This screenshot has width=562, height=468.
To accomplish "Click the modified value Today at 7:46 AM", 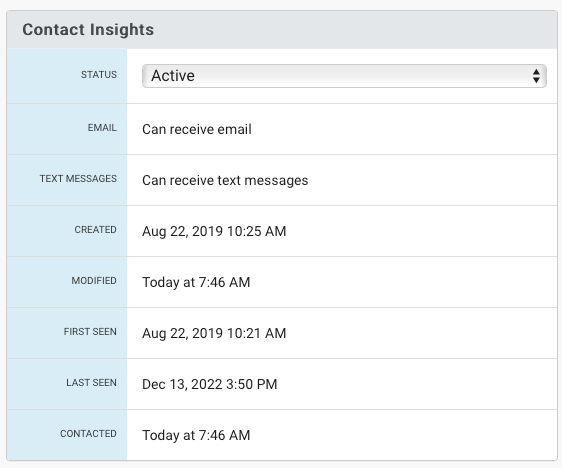I will pyautogui.click(x=196, y=282).
